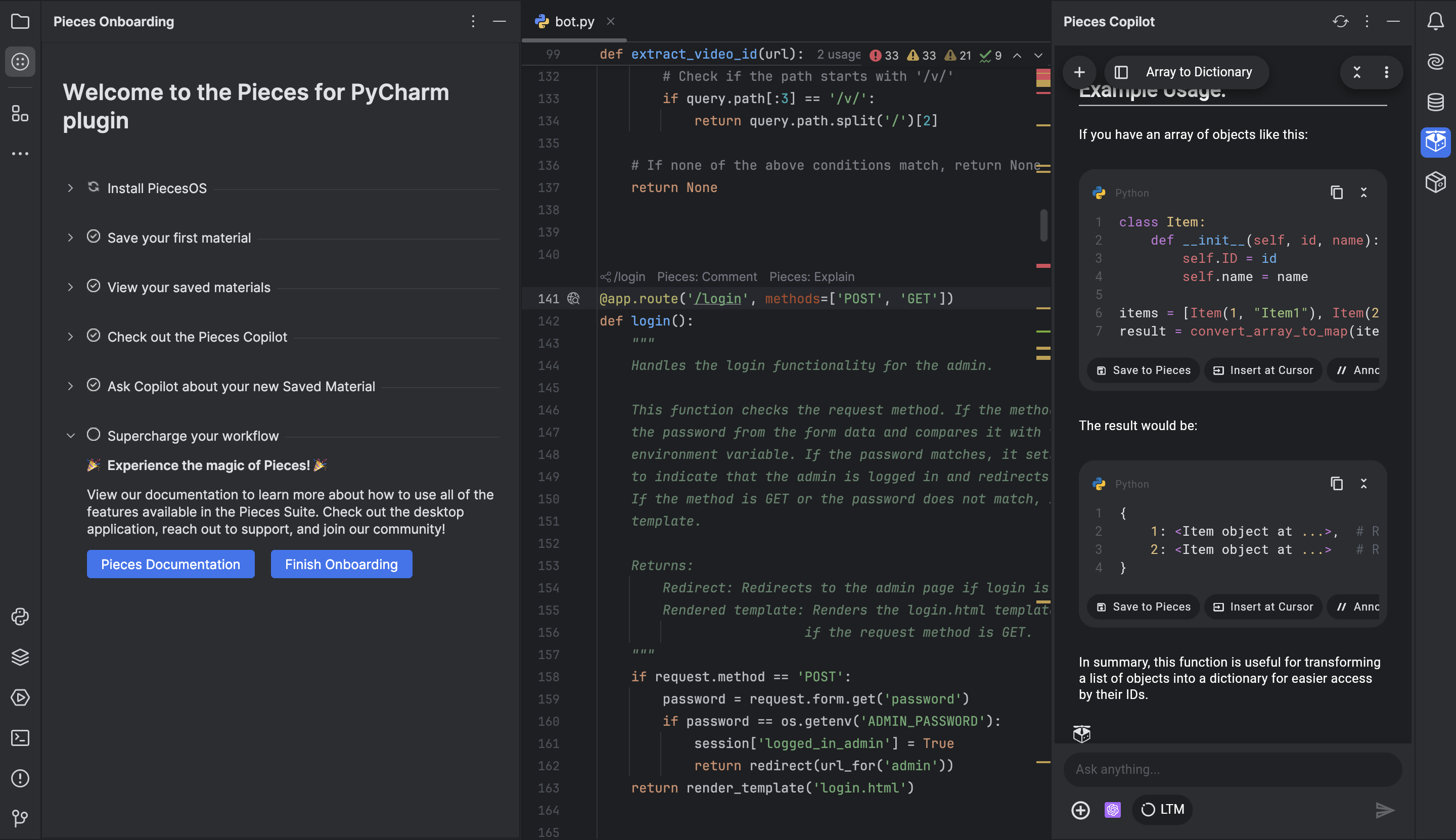Click the 21 weak warnings indicator
This screenshot has width=1456, height=840.
click(x=958, y=56)
